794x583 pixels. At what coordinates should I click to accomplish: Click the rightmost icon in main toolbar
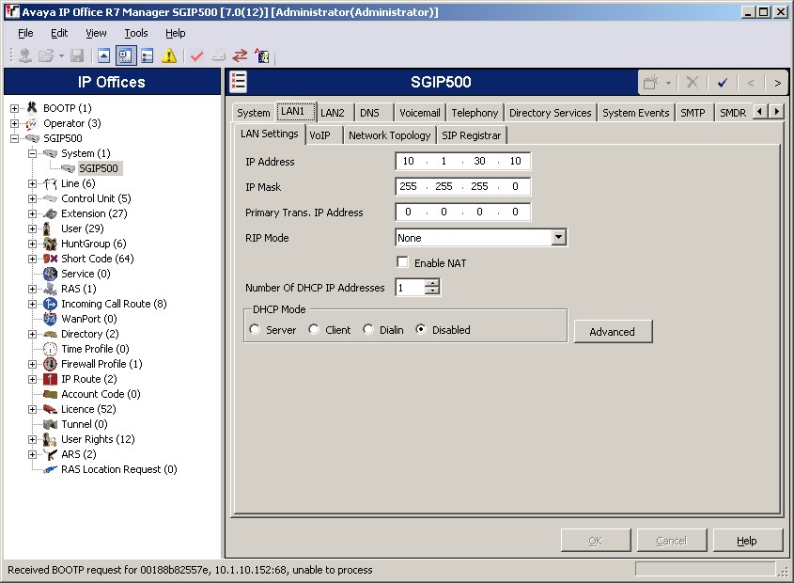pos(262,56)
